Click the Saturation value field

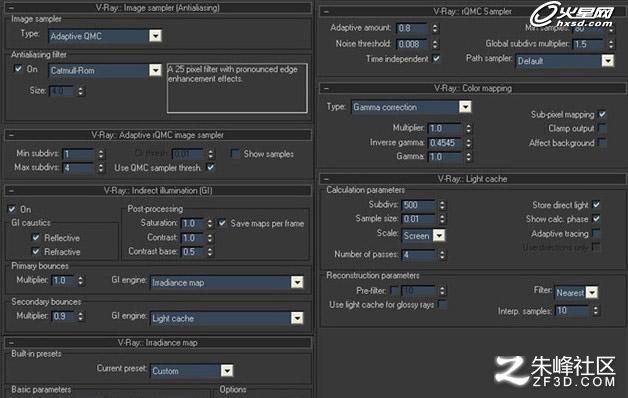[x=193, y=223]
